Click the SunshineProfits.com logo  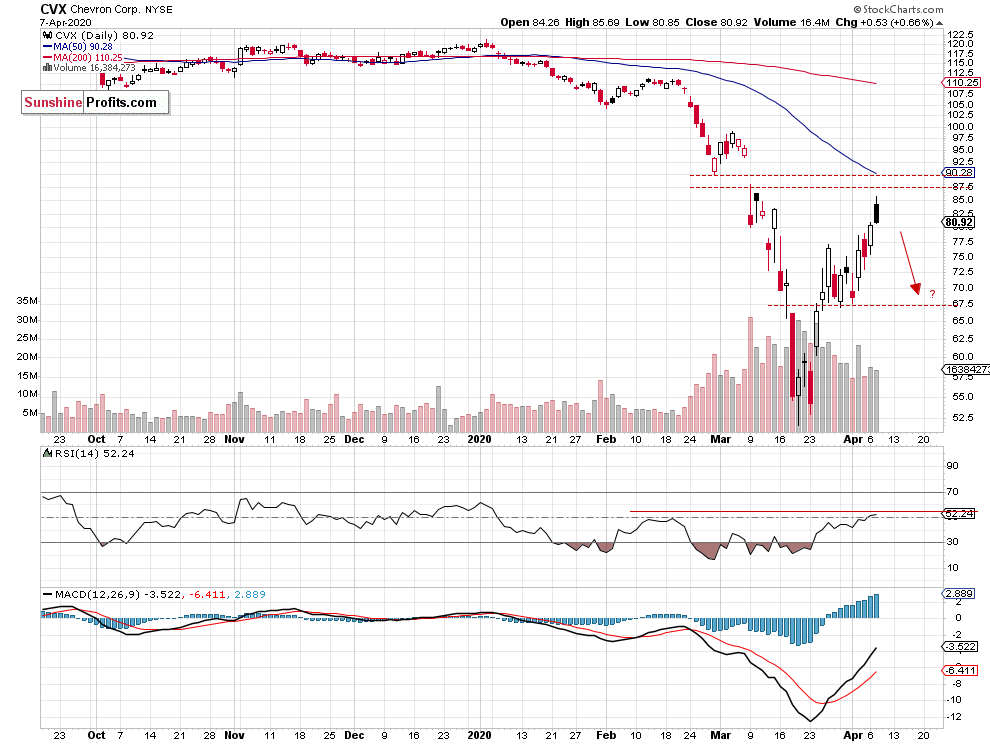pos(95,102)
